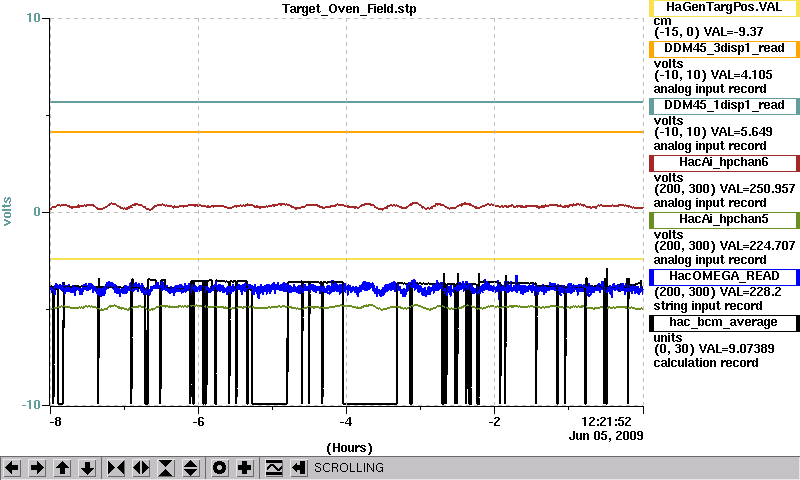The width and height of the screenshot is (800, 480).
Task: Shift the plot up with up arrow
Action: [x=62, y=468]
